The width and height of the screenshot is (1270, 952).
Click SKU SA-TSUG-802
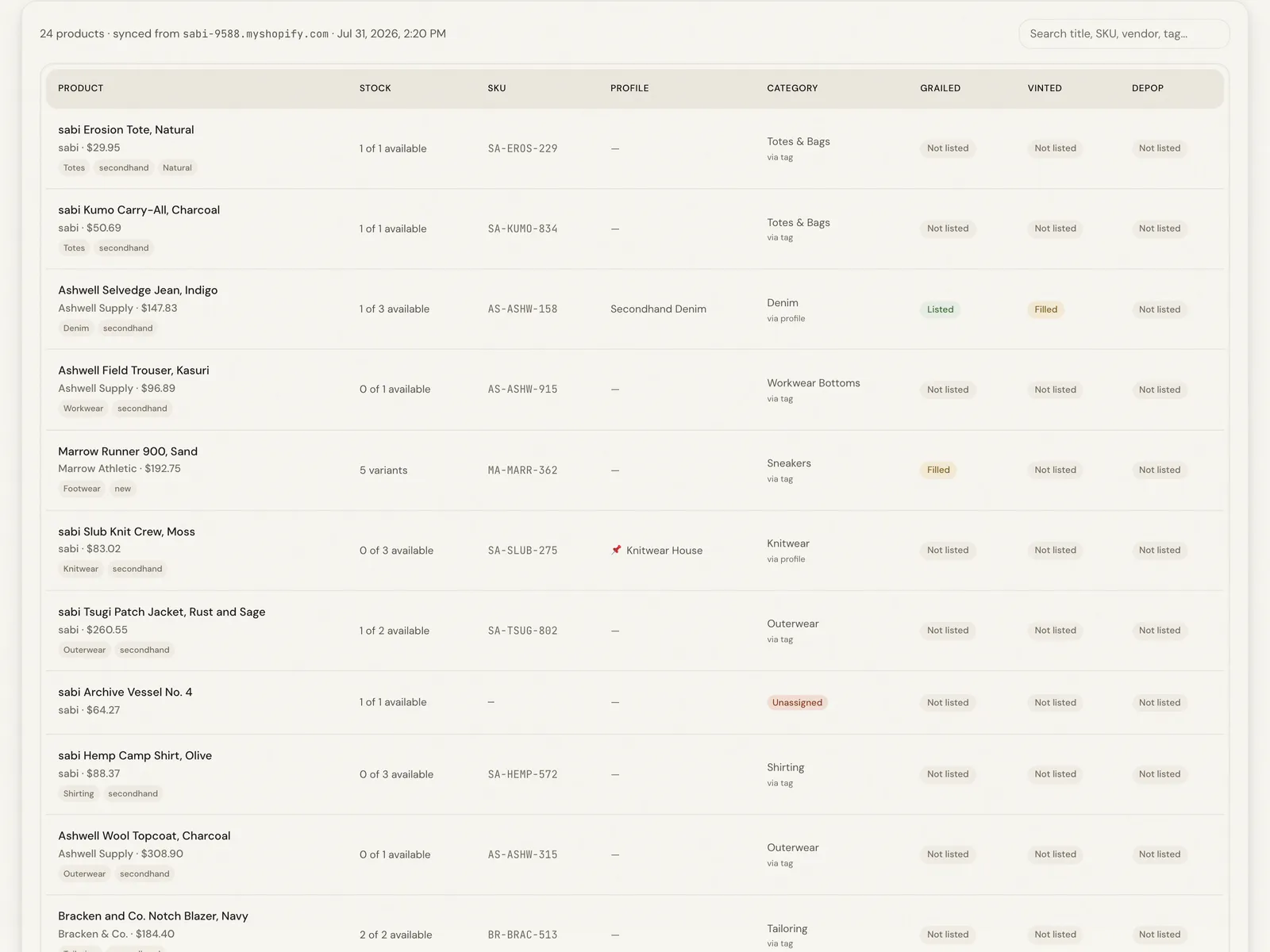[522, 631]
